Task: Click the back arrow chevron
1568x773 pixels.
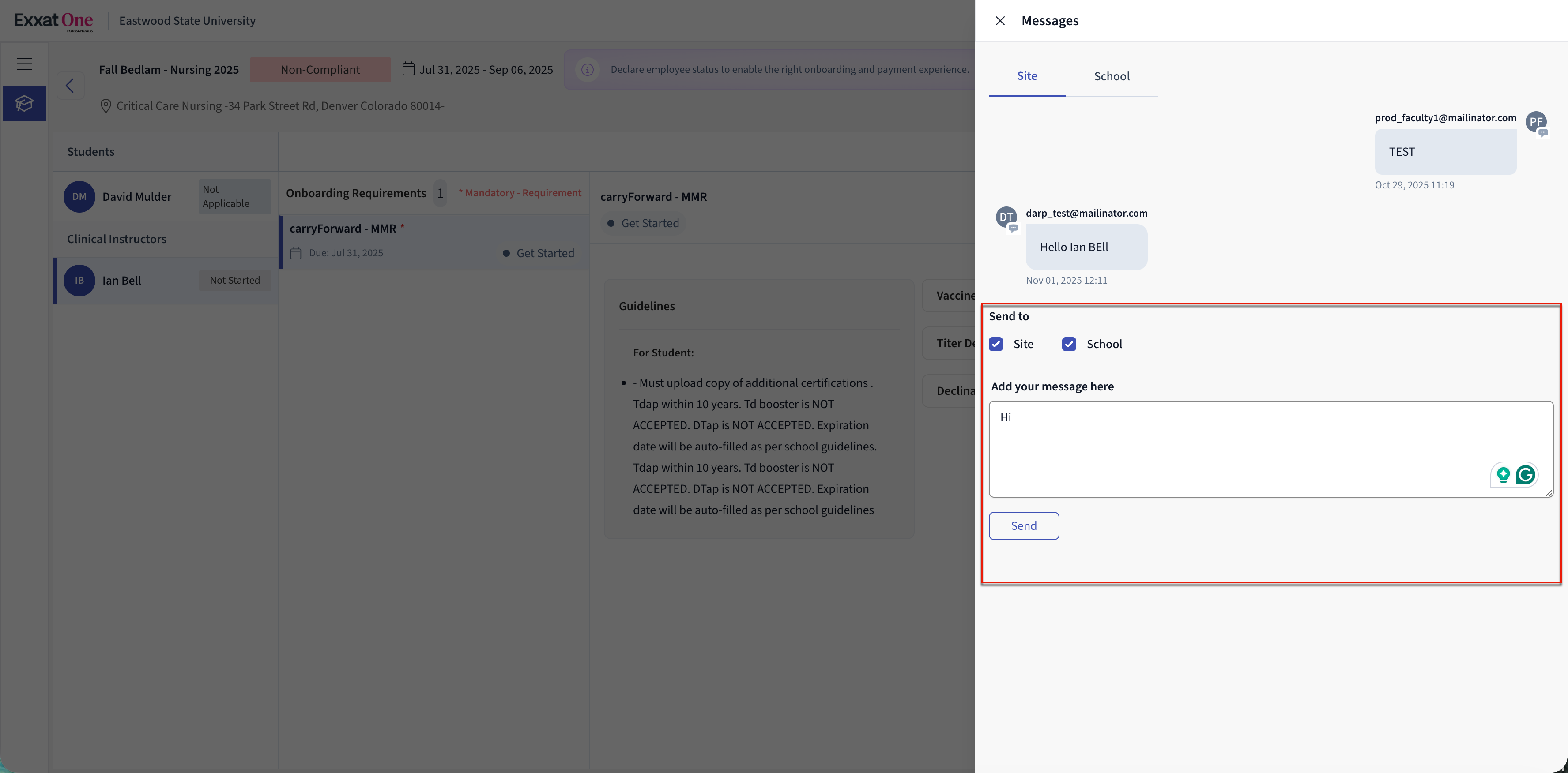Action: pyautogui.click(x=70, y=86)
